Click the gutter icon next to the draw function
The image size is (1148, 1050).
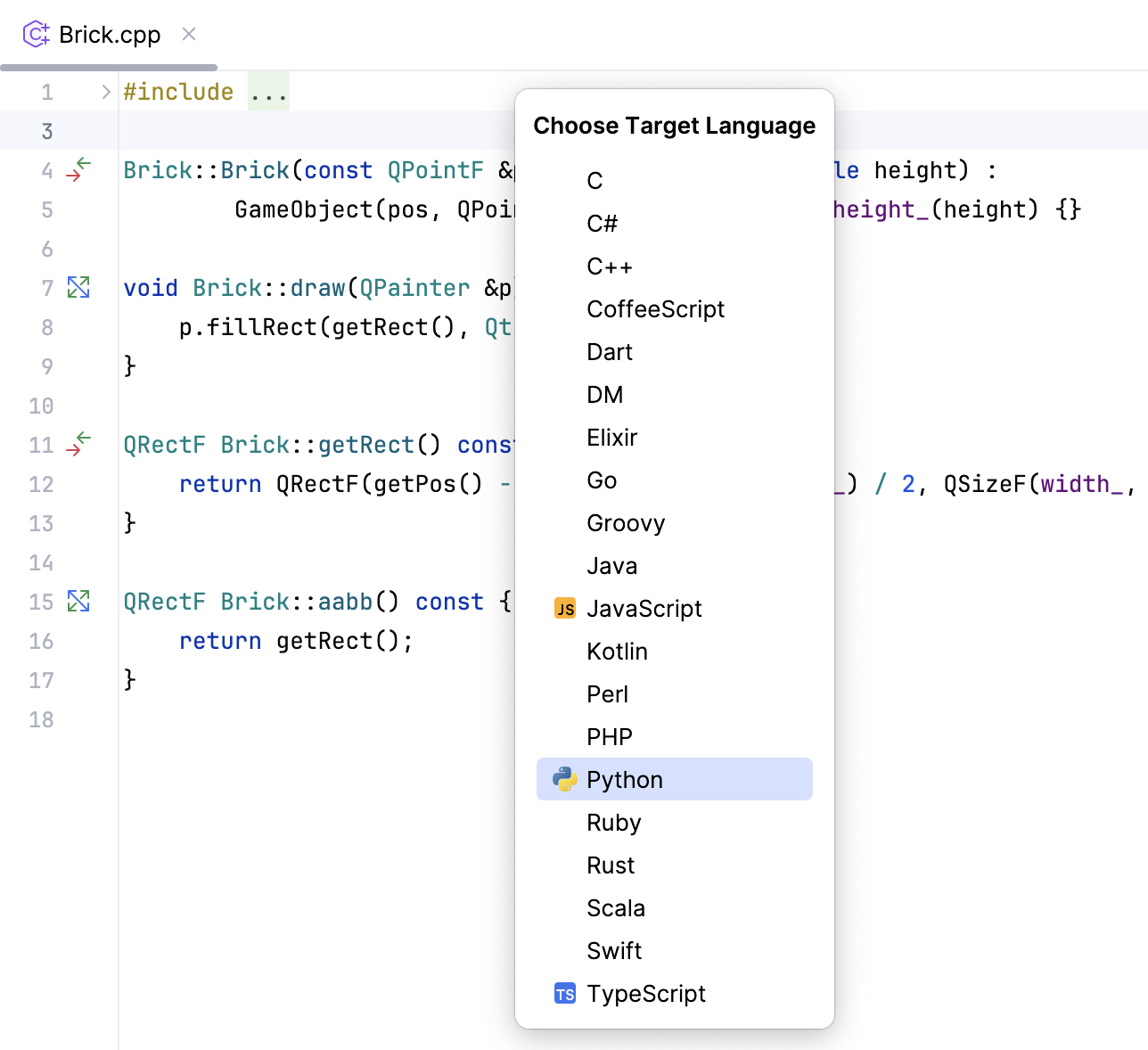78,287
